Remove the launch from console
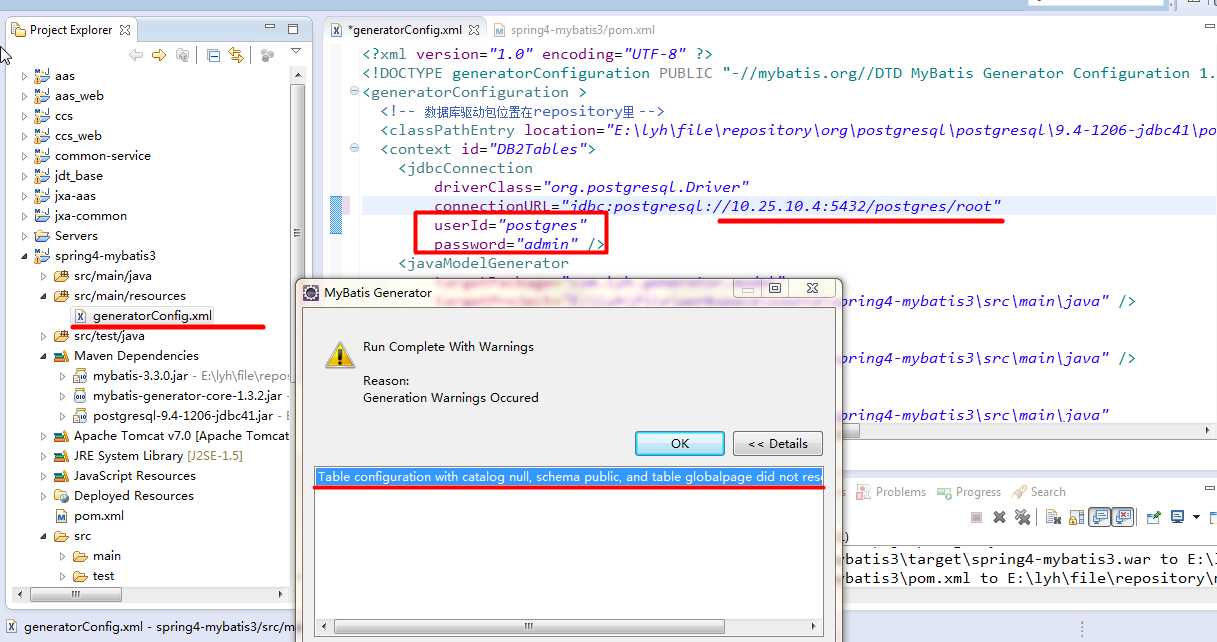The width and height of the screenshot is (1217, 642). pyautogui.click(x=999, y=517)
